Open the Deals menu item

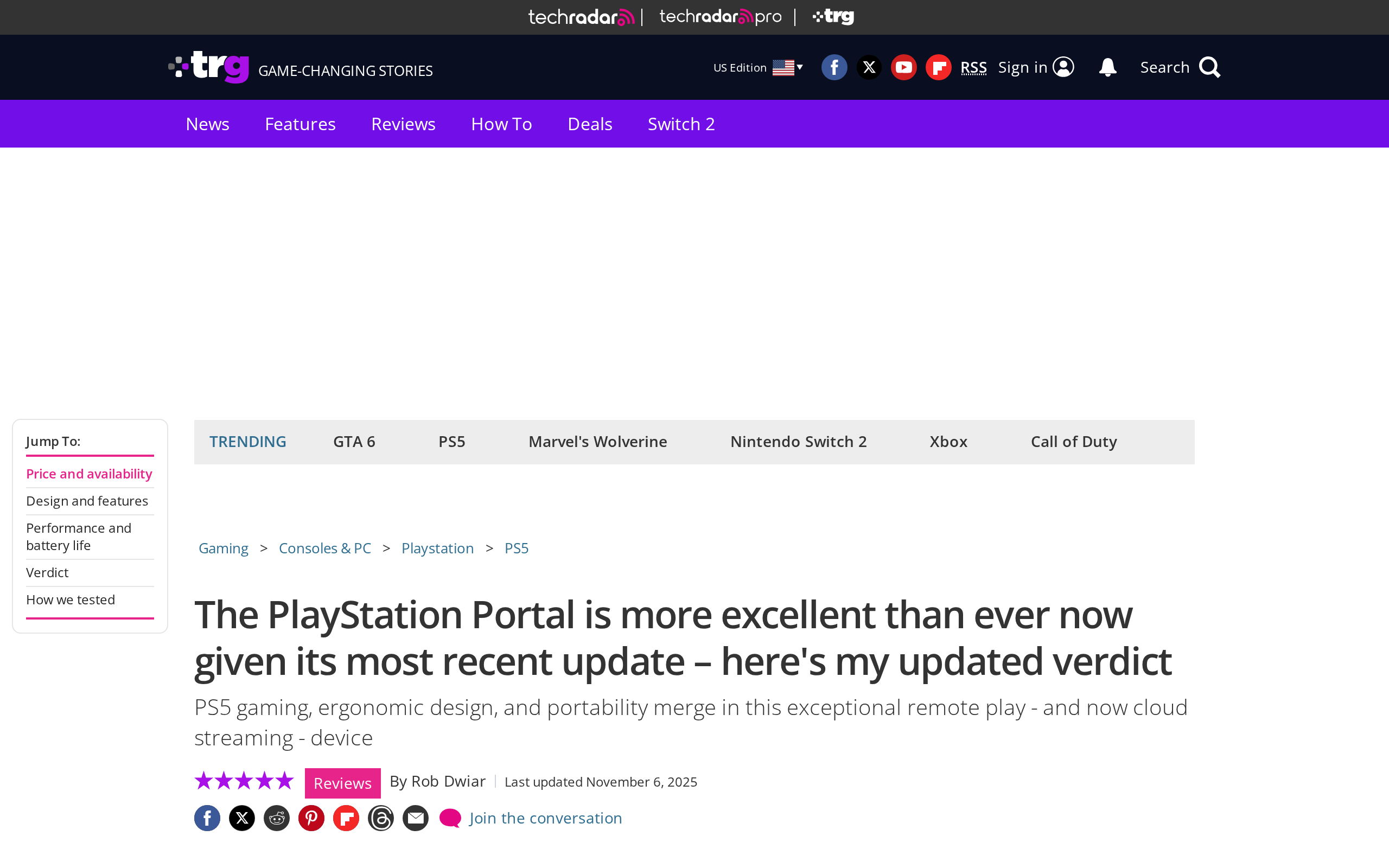click(x=589, y=124)
